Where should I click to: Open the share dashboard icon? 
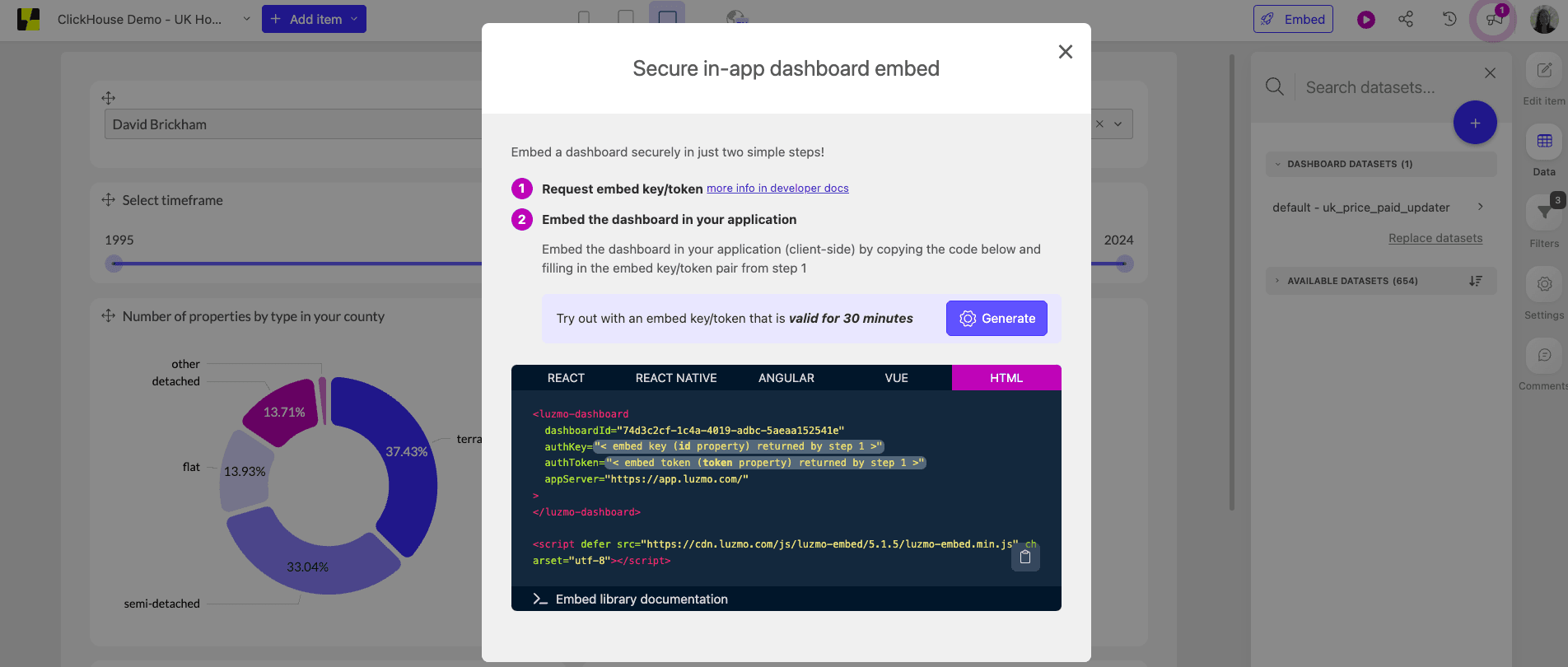pyautogui.click(x=1406, y=19)
